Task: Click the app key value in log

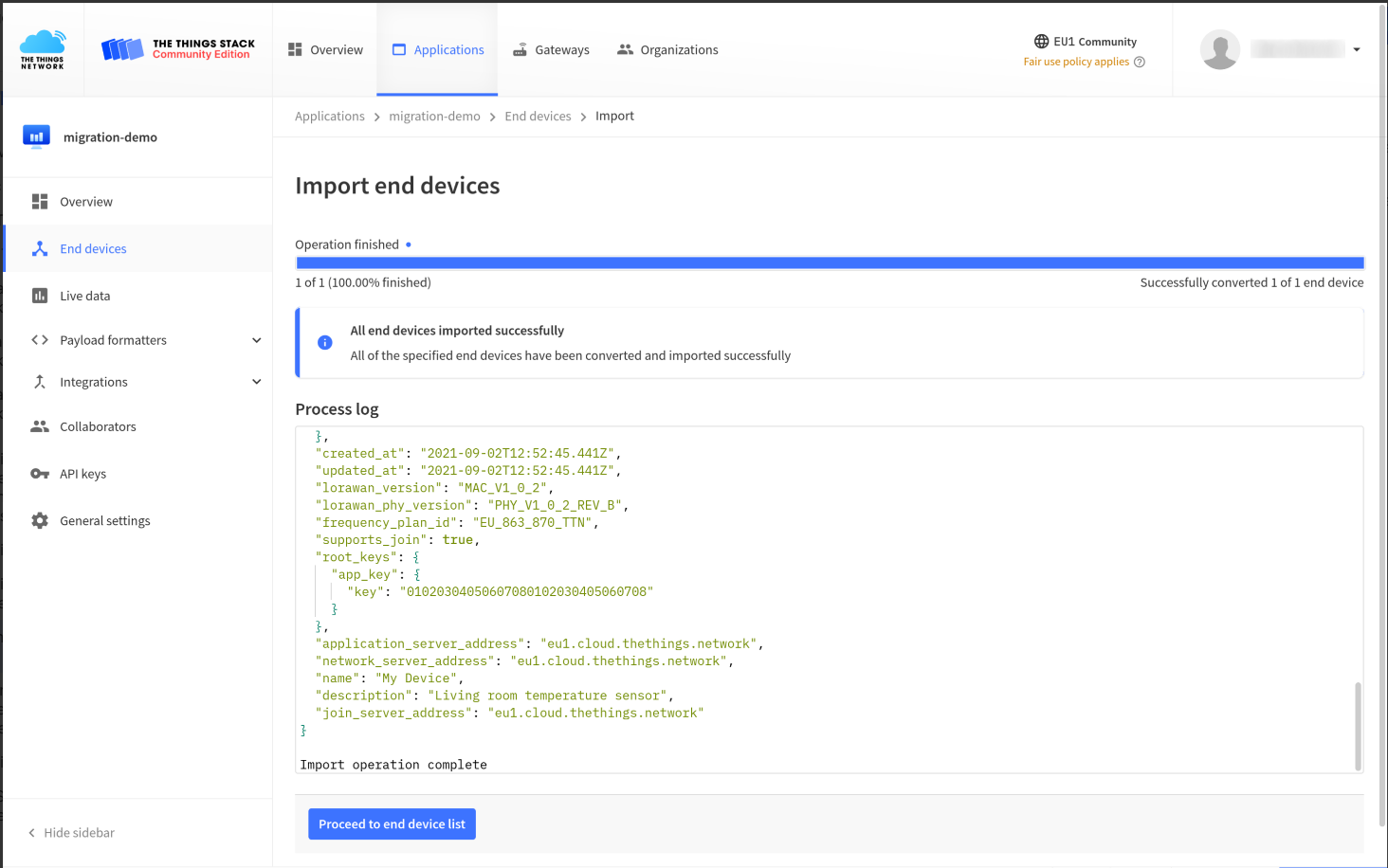Action: coord(527,591)
